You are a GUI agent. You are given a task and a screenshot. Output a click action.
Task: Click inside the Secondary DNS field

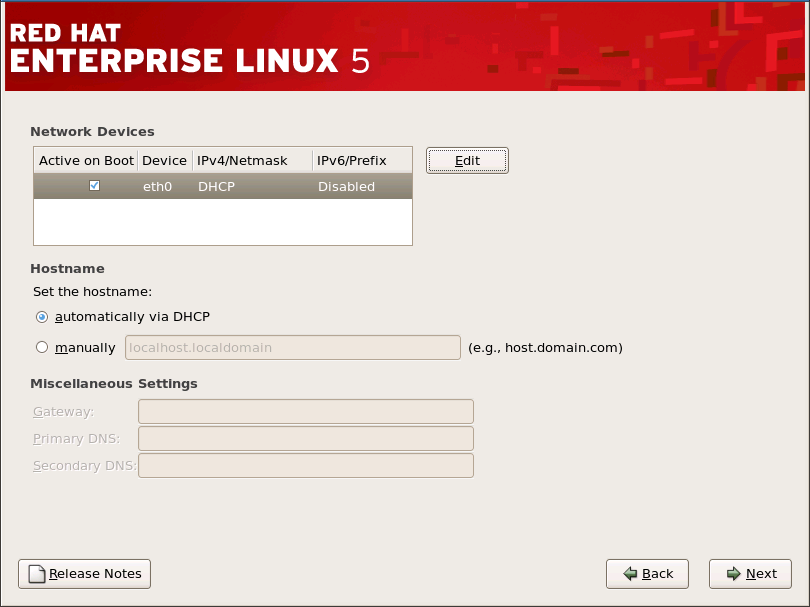tap(305, 465)
